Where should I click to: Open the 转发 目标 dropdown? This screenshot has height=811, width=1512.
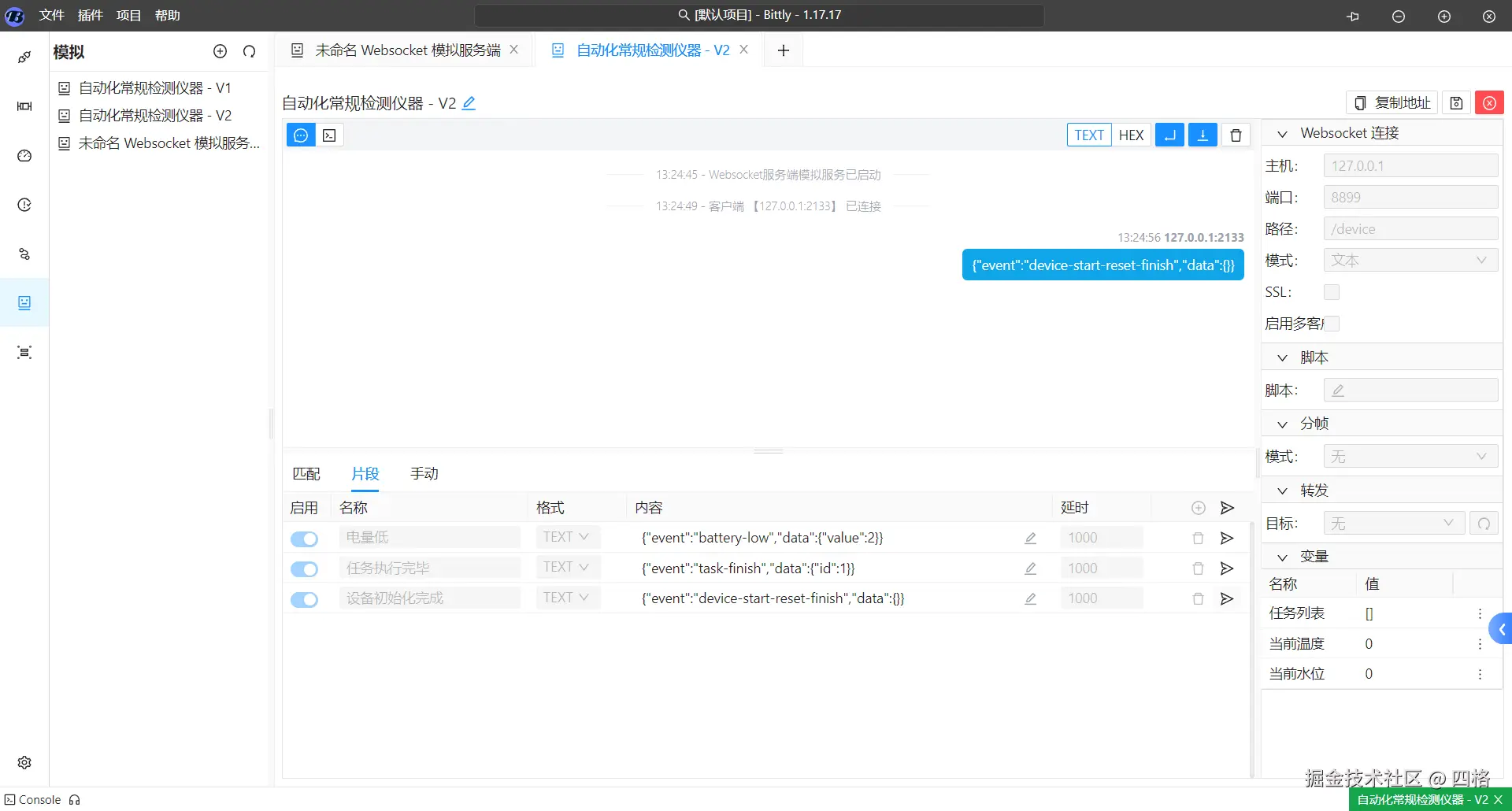coord(1394,524)
